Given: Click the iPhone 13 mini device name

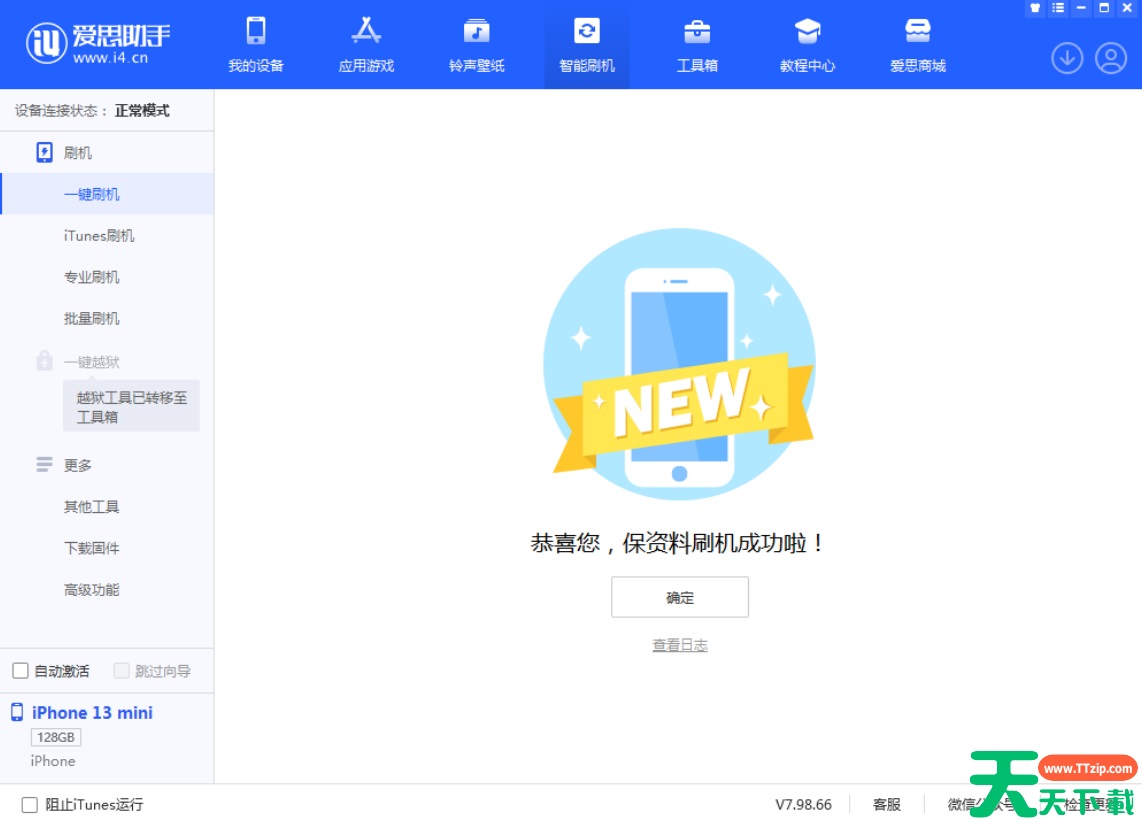Looking at the screenshot, I should (92, 713).
